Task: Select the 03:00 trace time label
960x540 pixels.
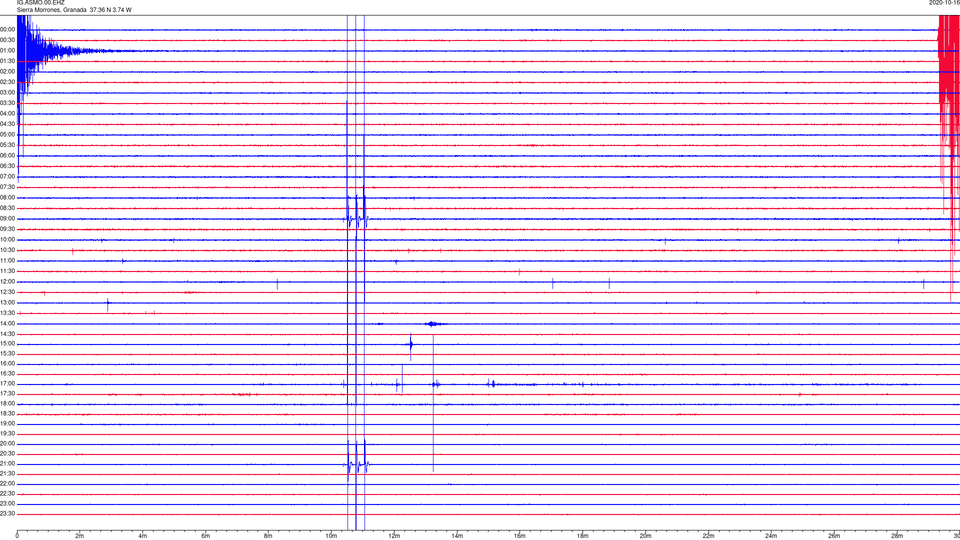Action: click(x=8, y=93)
